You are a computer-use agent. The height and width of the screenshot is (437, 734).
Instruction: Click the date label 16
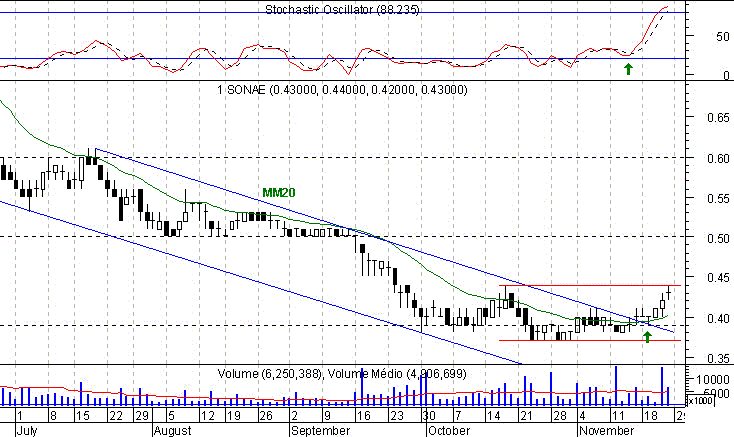pos(364,416)
